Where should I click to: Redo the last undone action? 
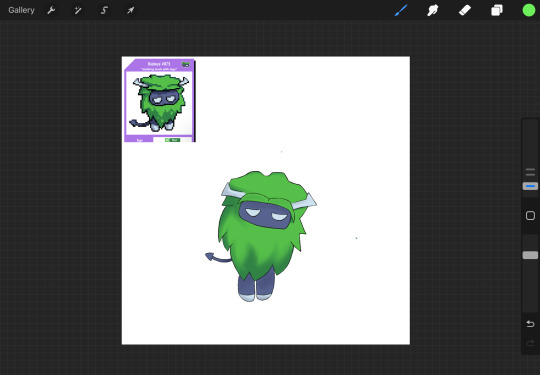pos(530,343)
